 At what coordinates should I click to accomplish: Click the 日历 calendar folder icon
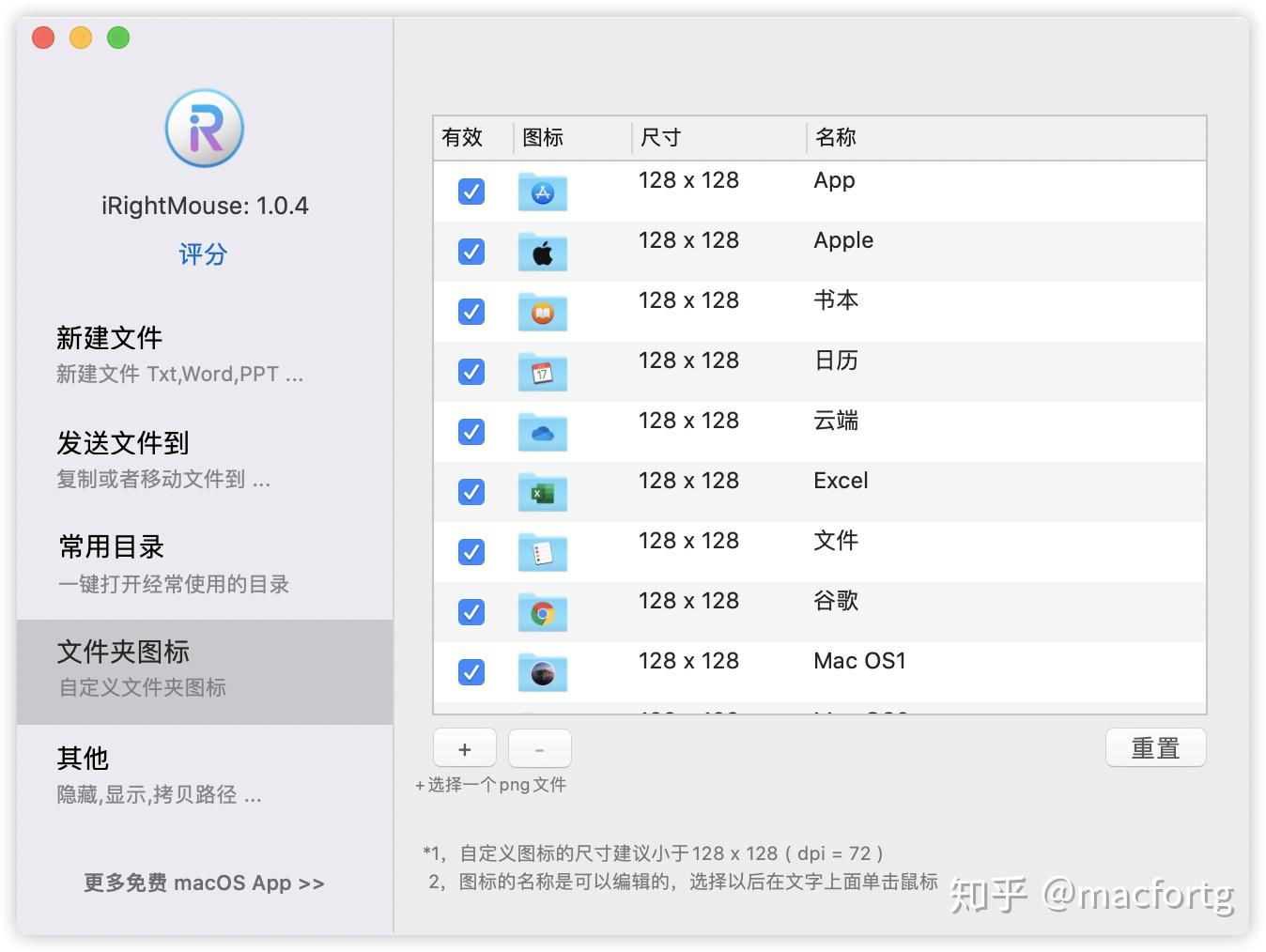[x=542, y=372]
